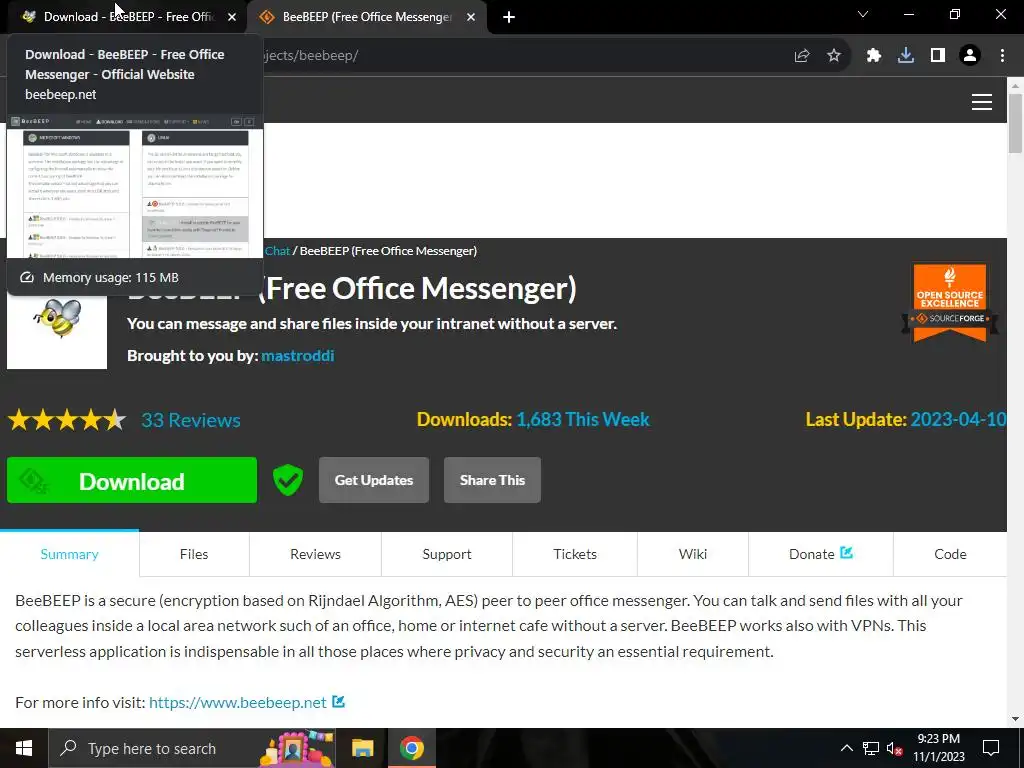Toggle the Chrome side panel icon
Image resolution: width=1024 pixels, height=768 pixels.
point(938,56)
